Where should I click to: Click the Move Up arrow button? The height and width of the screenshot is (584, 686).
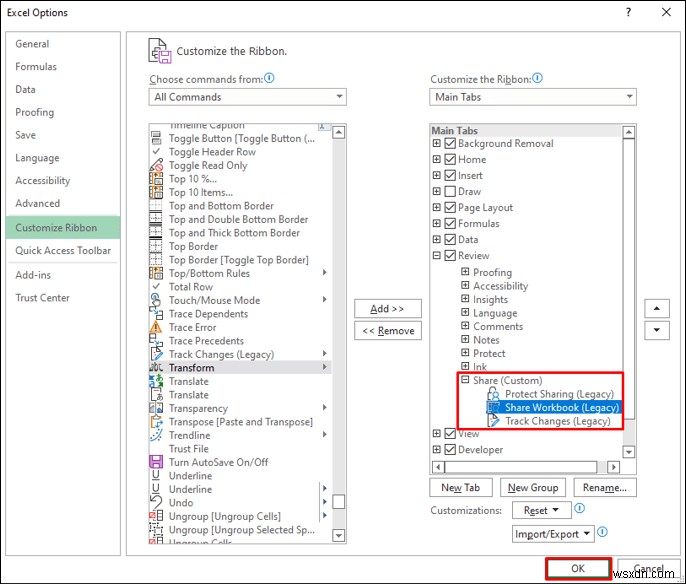[x=657, y=308]
